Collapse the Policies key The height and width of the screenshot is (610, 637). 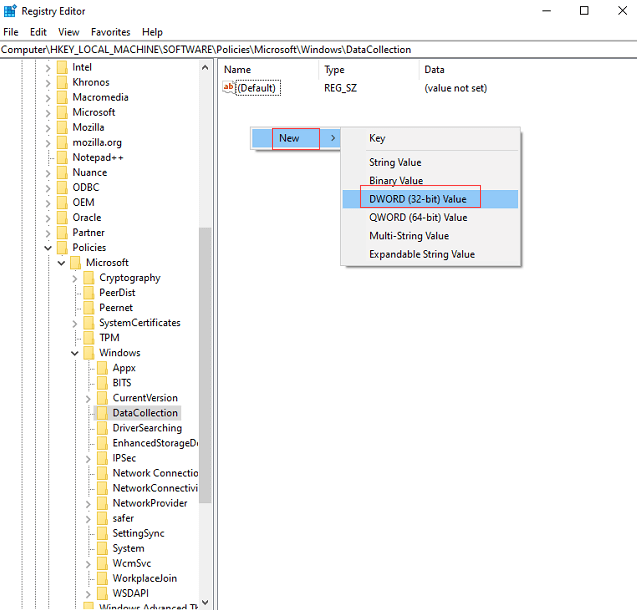(x=48, y=248)
